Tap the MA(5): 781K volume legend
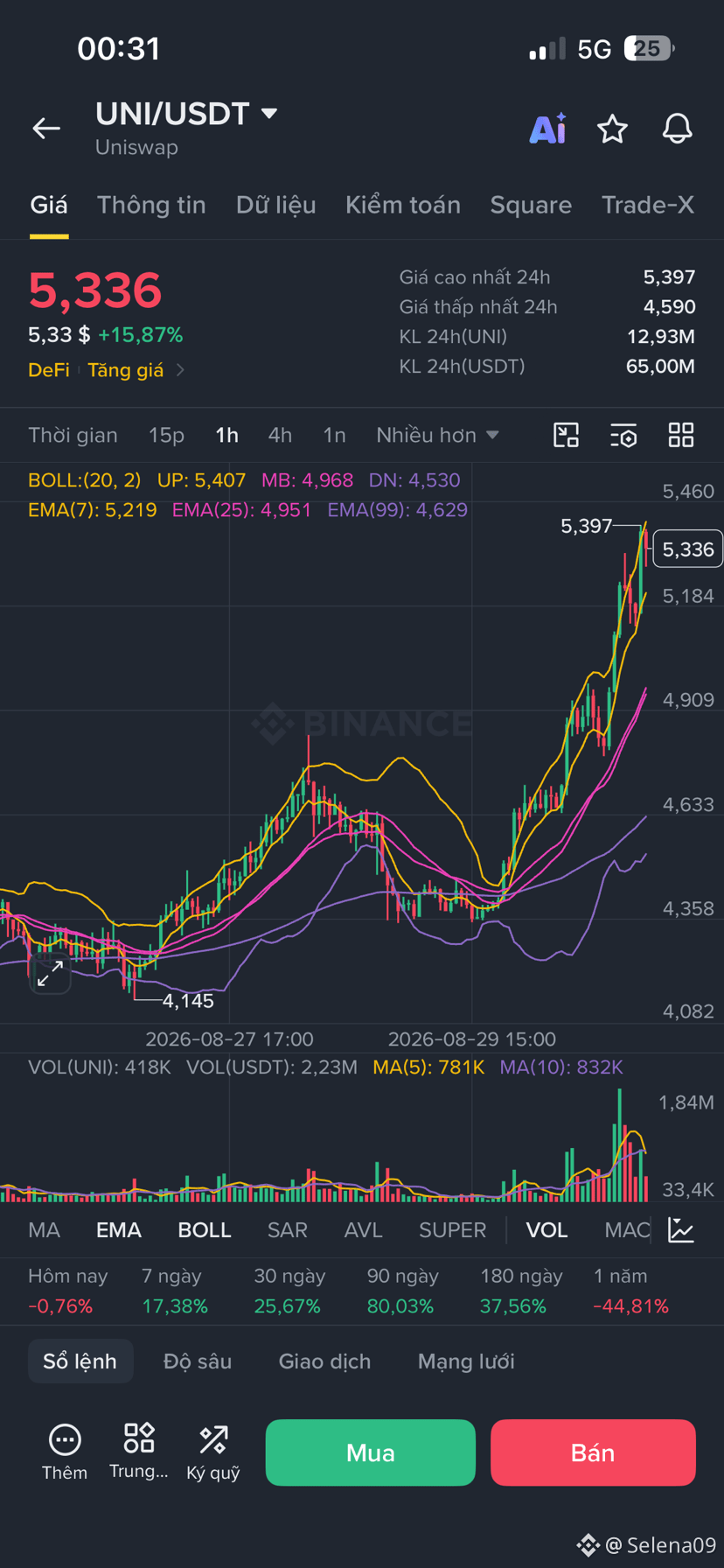This screenshot has width=724, height=1568. coord(428,1067)
